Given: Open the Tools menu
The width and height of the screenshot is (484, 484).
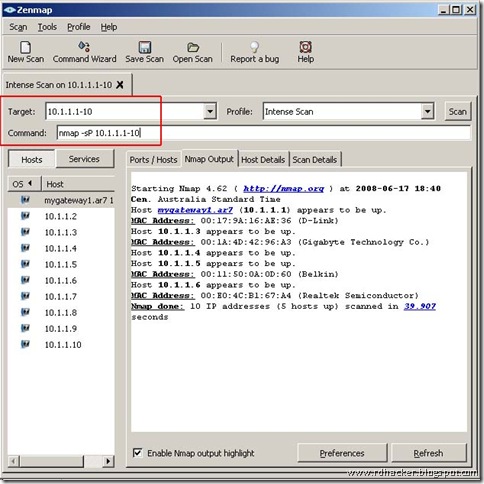Looking at the screenshot, I should tap(47, 27).
